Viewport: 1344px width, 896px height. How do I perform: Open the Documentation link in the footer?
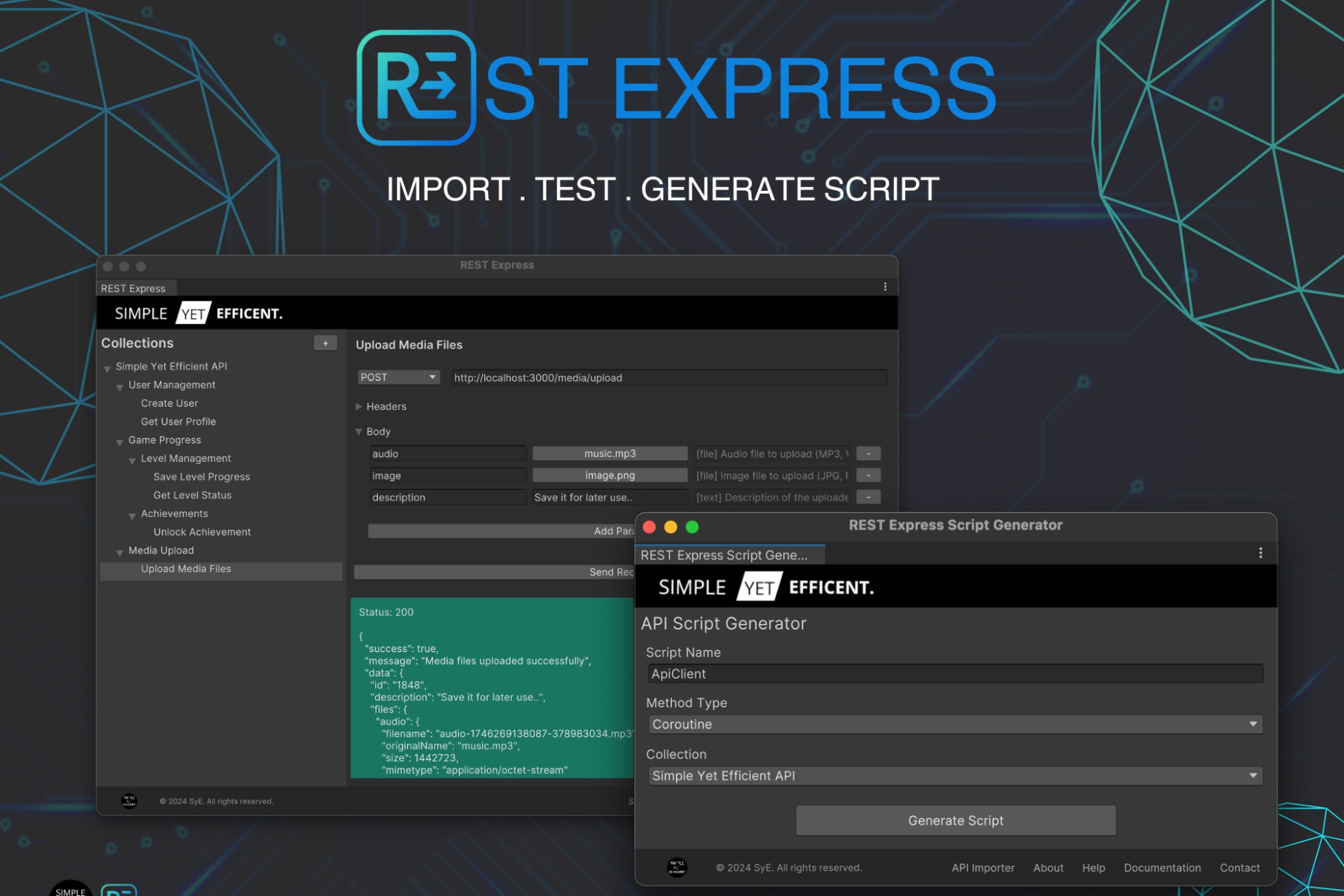(x=1162, y=868)
